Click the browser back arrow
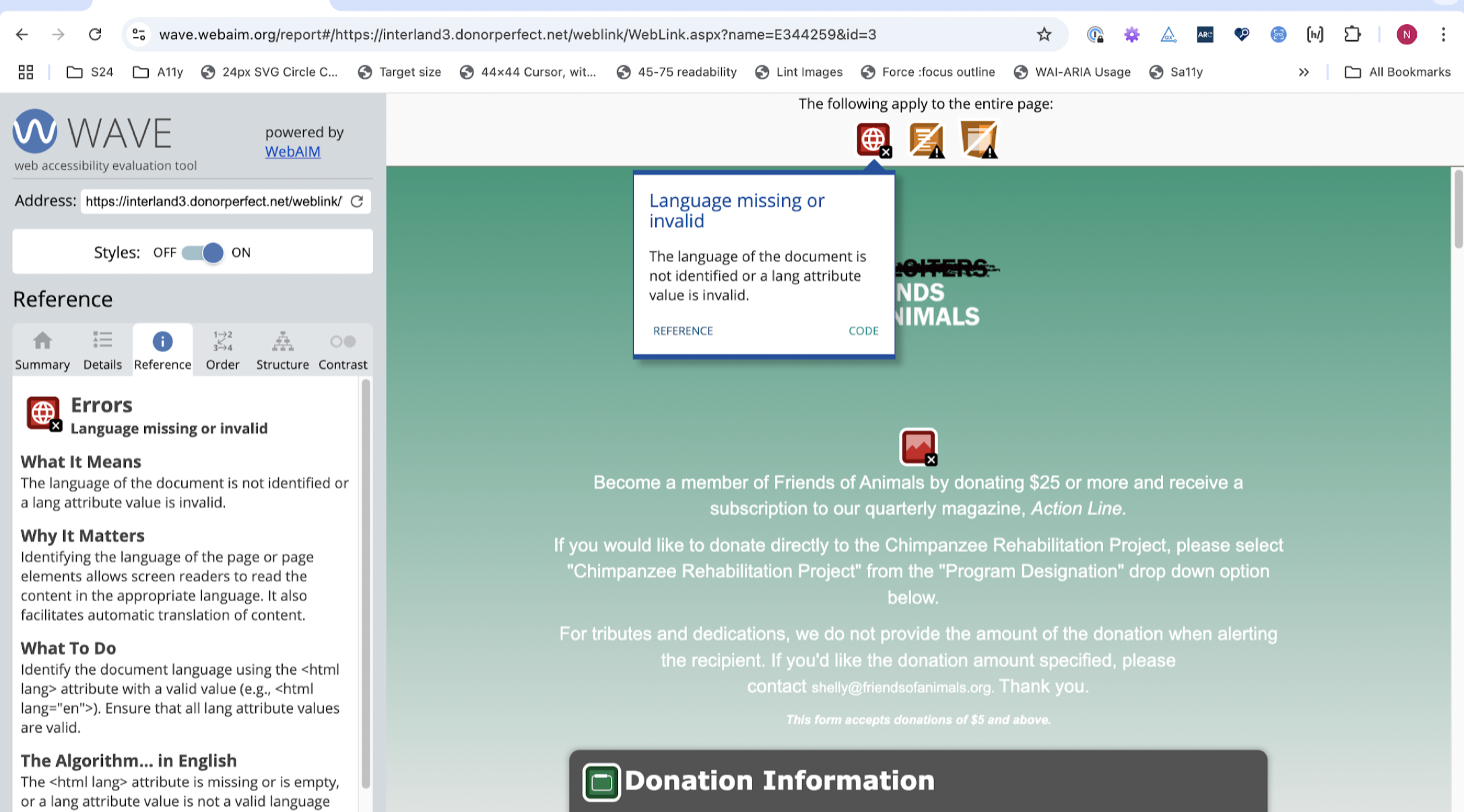This screenshot has width=1464, height=812. (22, 34)
